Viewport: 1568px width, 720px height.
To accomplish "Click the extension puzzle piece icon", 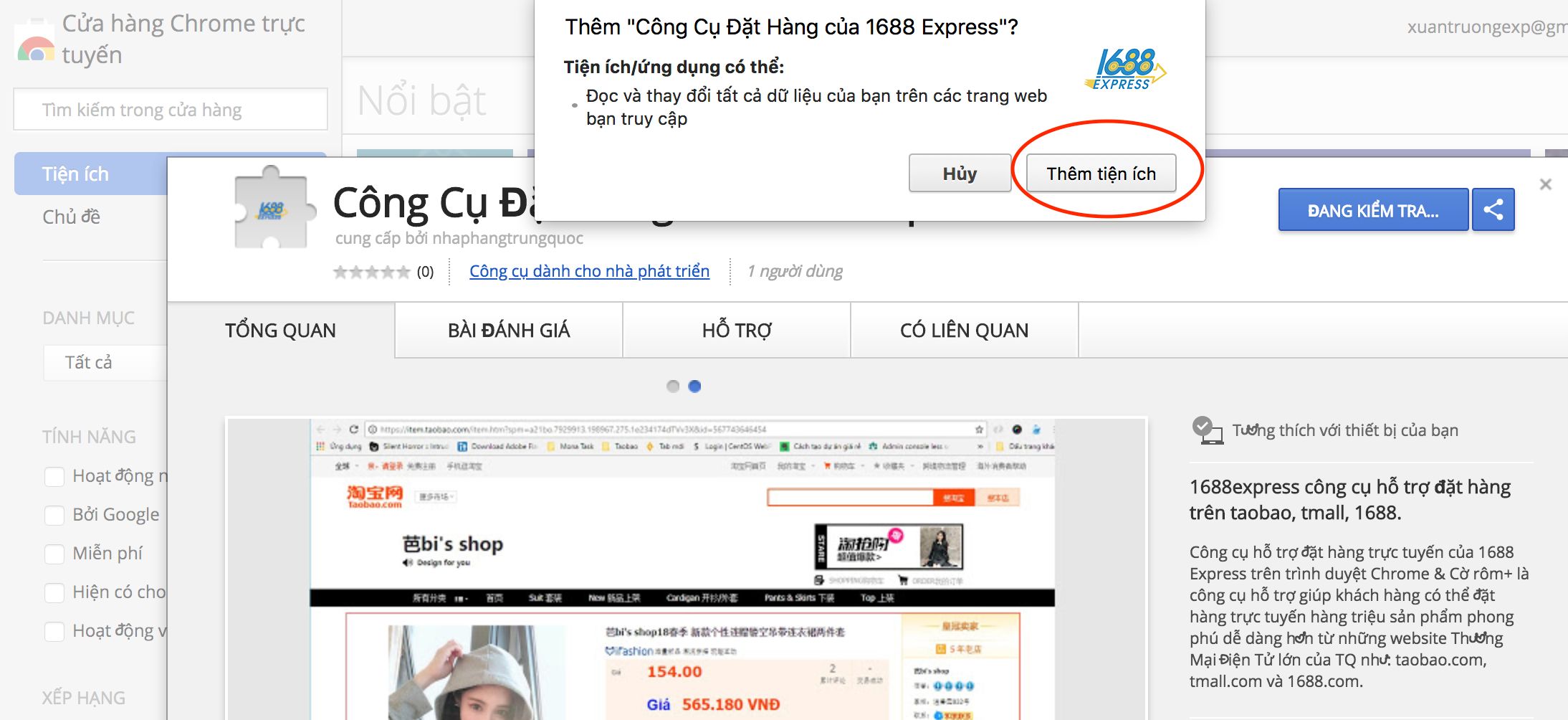I will (275, 207).
